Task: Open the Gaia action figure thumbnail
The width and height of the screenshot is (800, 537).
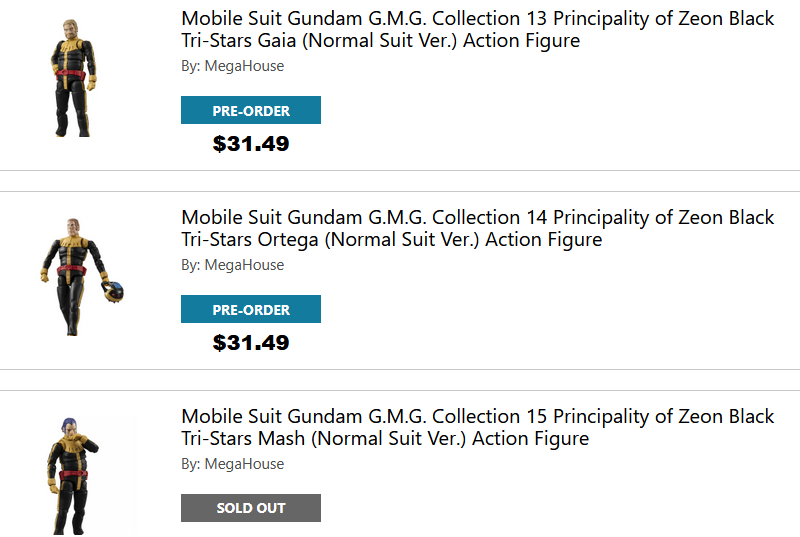Action: click(71, 78)
